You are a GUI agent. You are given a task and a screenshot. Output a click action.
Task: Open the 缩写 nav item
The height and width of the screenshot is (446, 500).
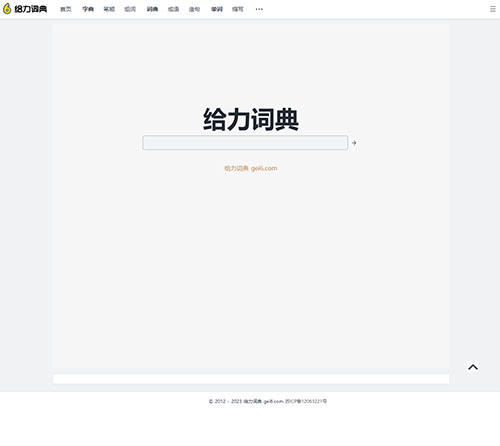[238, 9]
